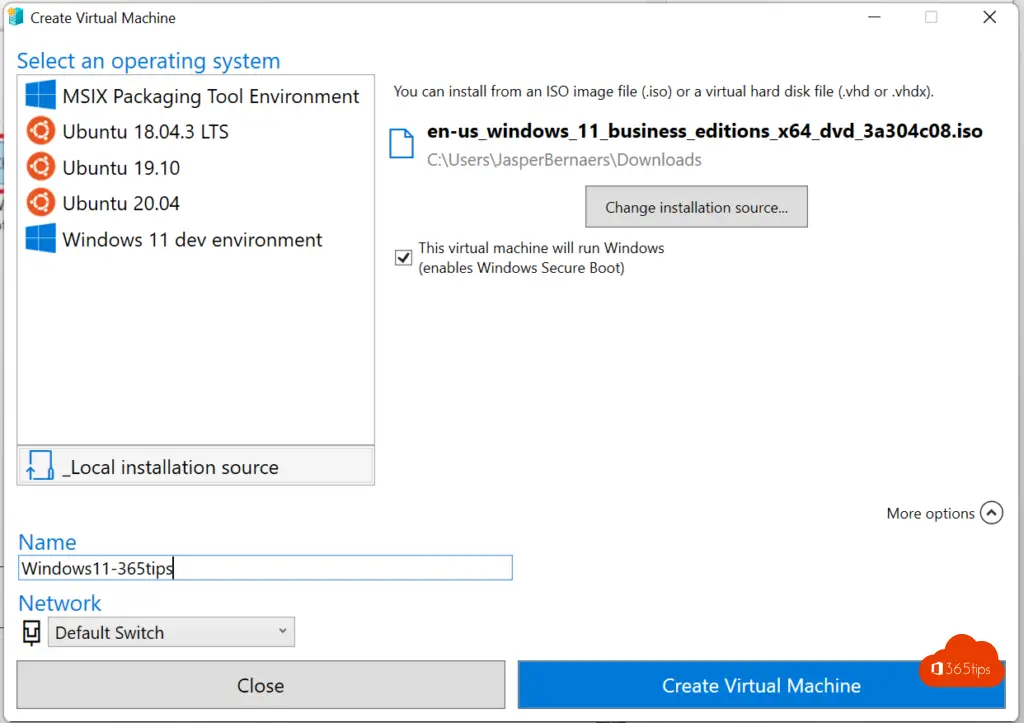Click the Create Virtual Machine title bar app icon
This screenshot has height=723, width=1024.
(16, 18)
